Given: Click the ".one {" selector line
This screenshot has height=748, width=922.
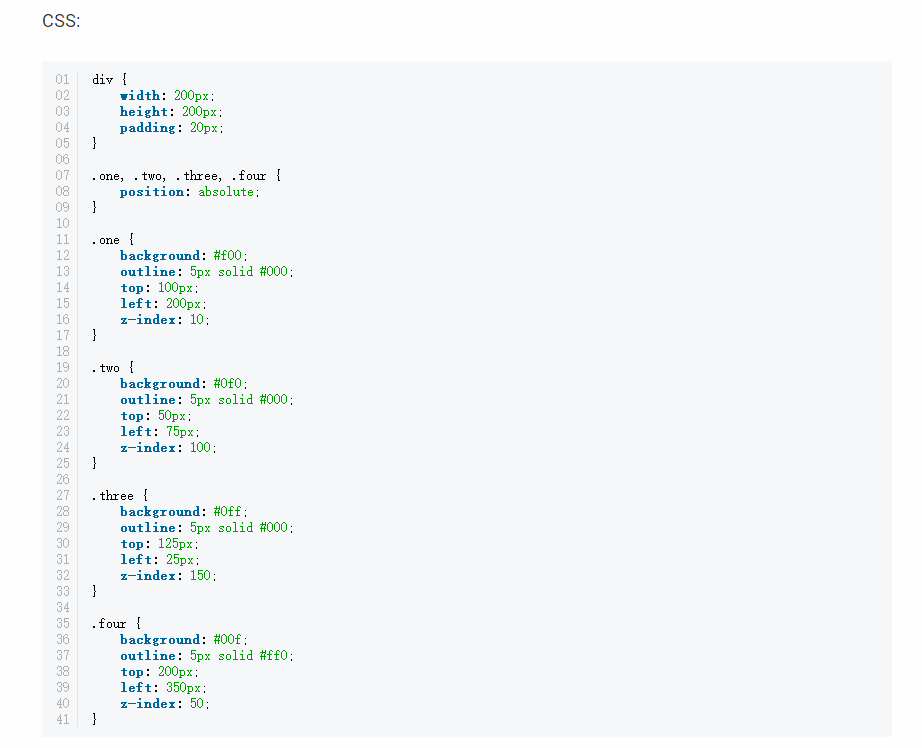Looking at the screenshot, I should tap(113, 240).
